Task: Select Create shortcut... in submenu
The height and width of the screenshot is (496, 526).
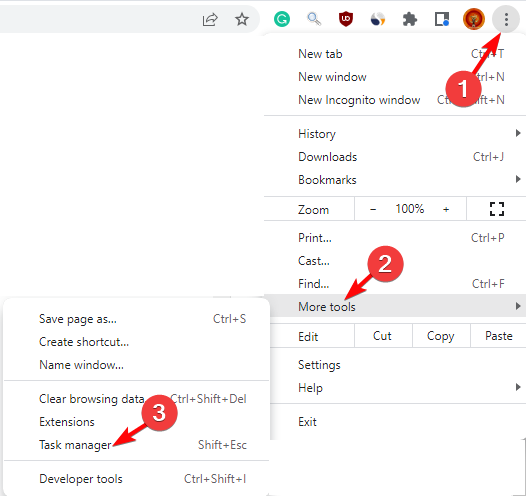Action: 137,342
